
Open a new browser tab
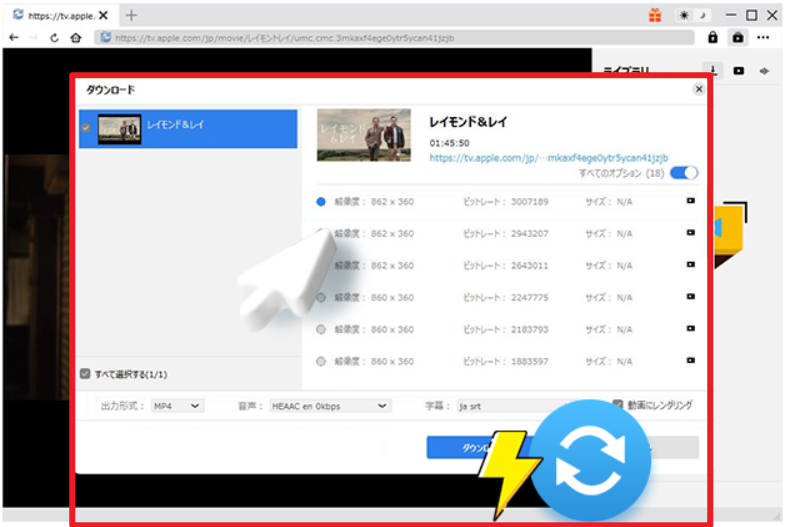[131, 16]
